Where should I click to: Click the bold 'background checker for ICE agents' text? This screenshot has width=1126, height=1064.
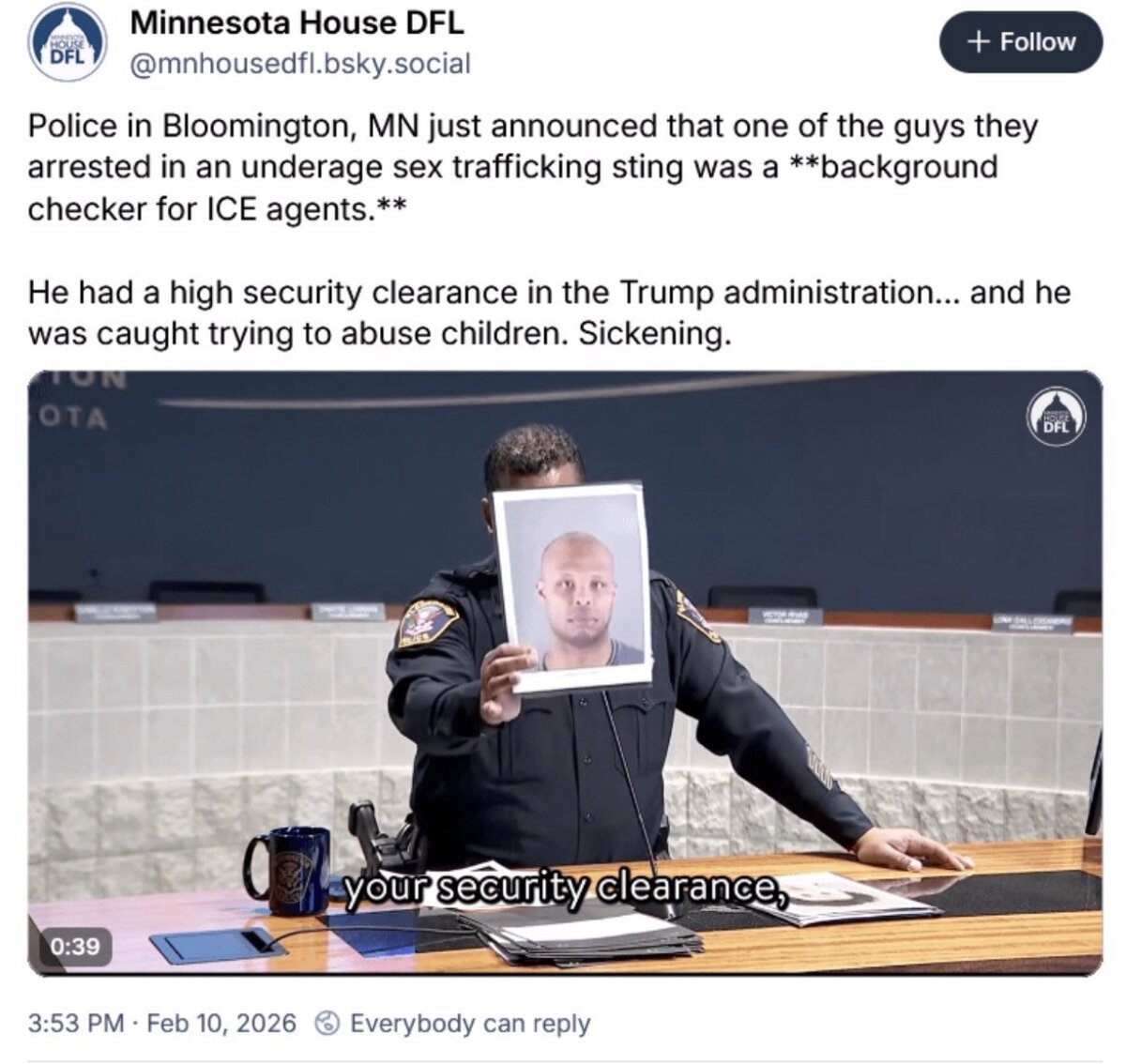coord(512,188)
